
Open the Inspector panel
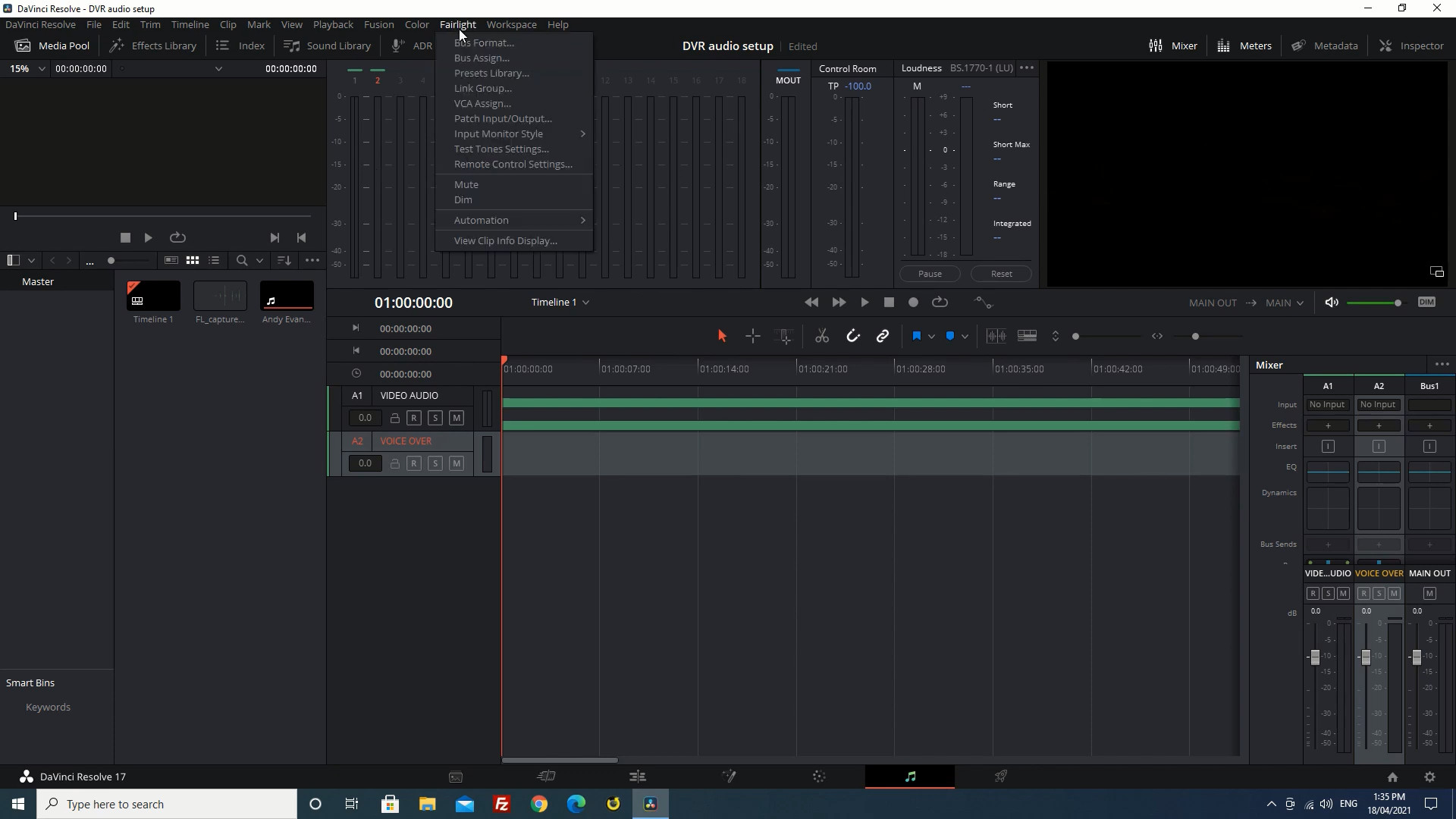point(1411,45)
